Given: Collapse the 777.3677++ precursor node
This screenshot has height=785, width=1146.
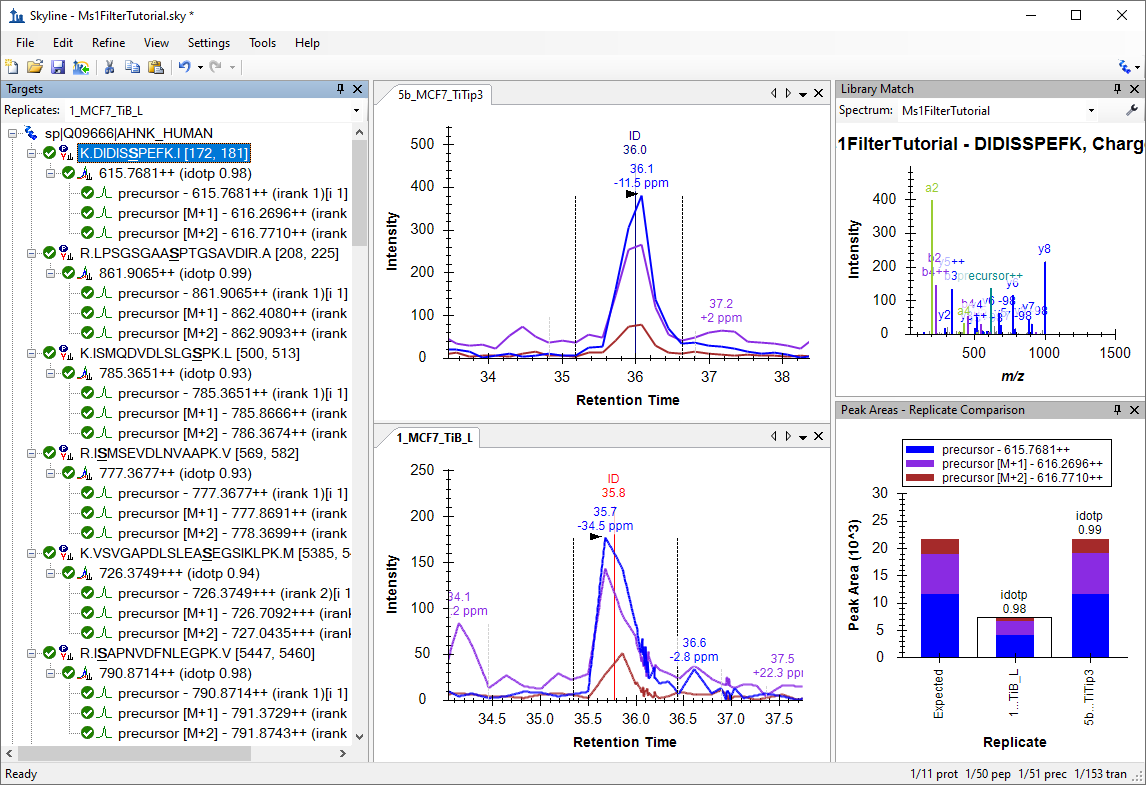Looking at the screenshot, I should coord(50,473).
